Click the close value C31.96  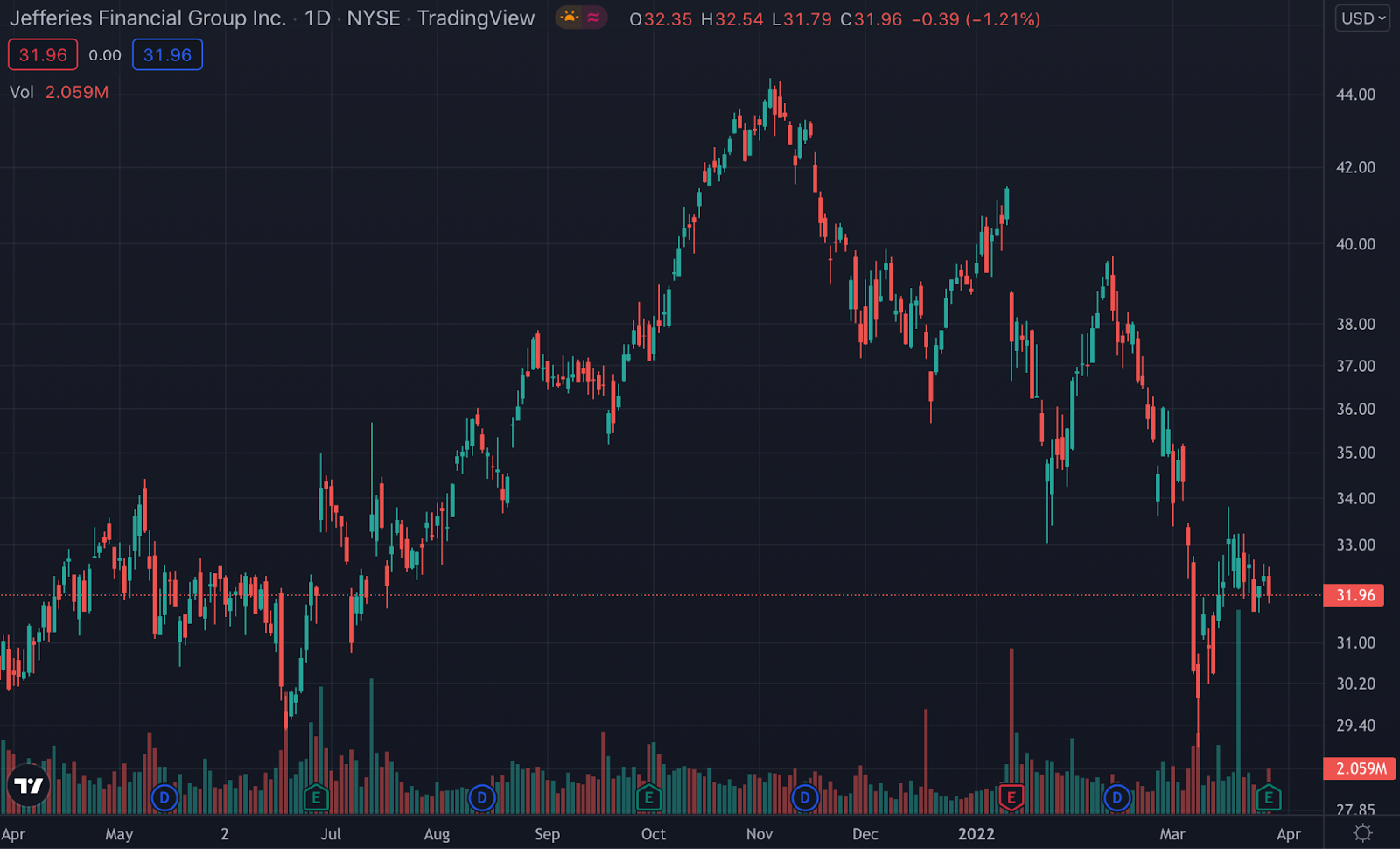pyautogui.click(x=871, y=19)
